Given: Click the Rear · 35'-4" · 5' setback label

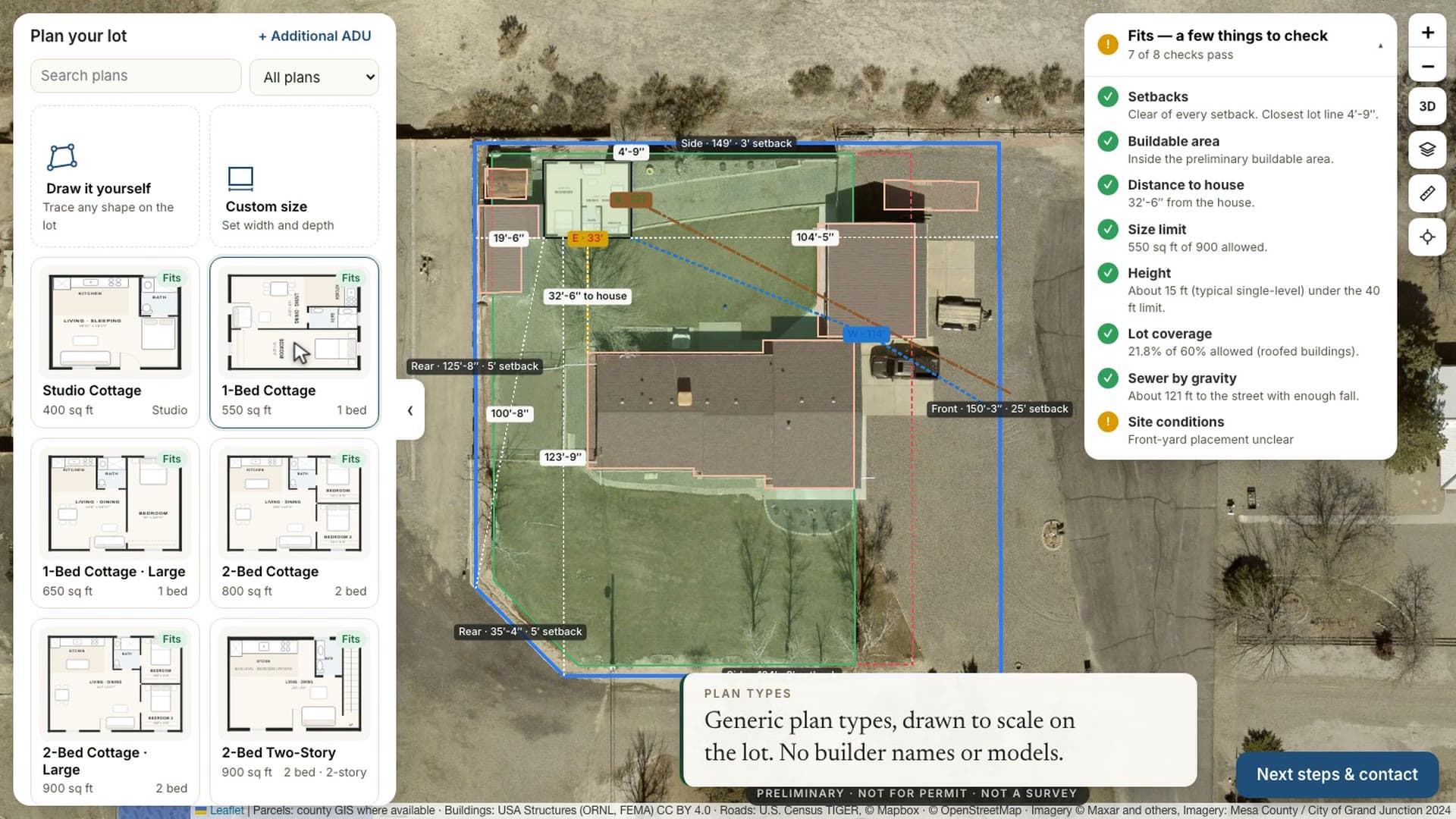Looking at the screenshot, I should click(x=520, y=632).
